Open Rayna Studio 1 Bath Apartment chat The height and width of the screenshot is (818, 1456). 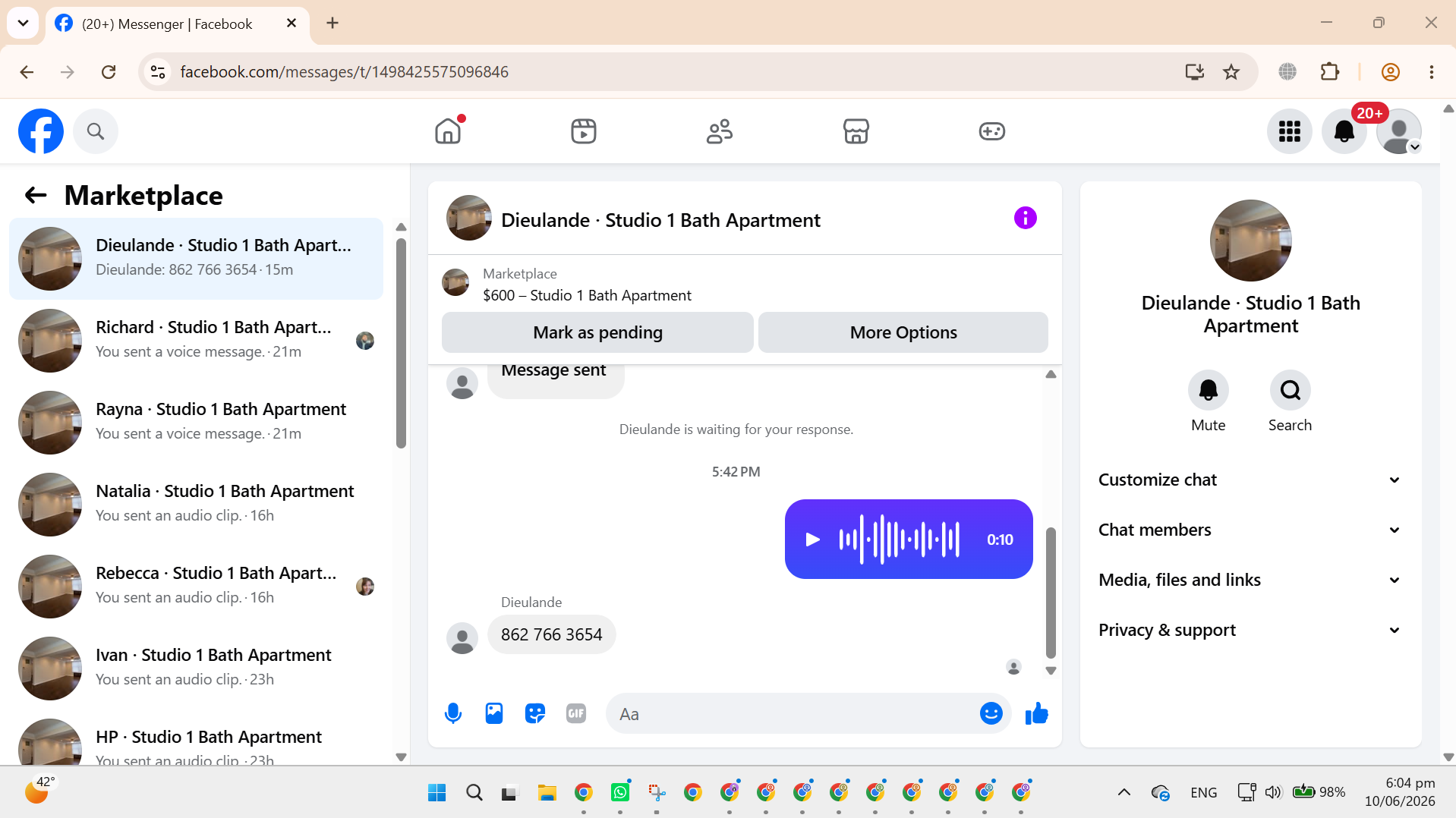(x=196, y=423)
